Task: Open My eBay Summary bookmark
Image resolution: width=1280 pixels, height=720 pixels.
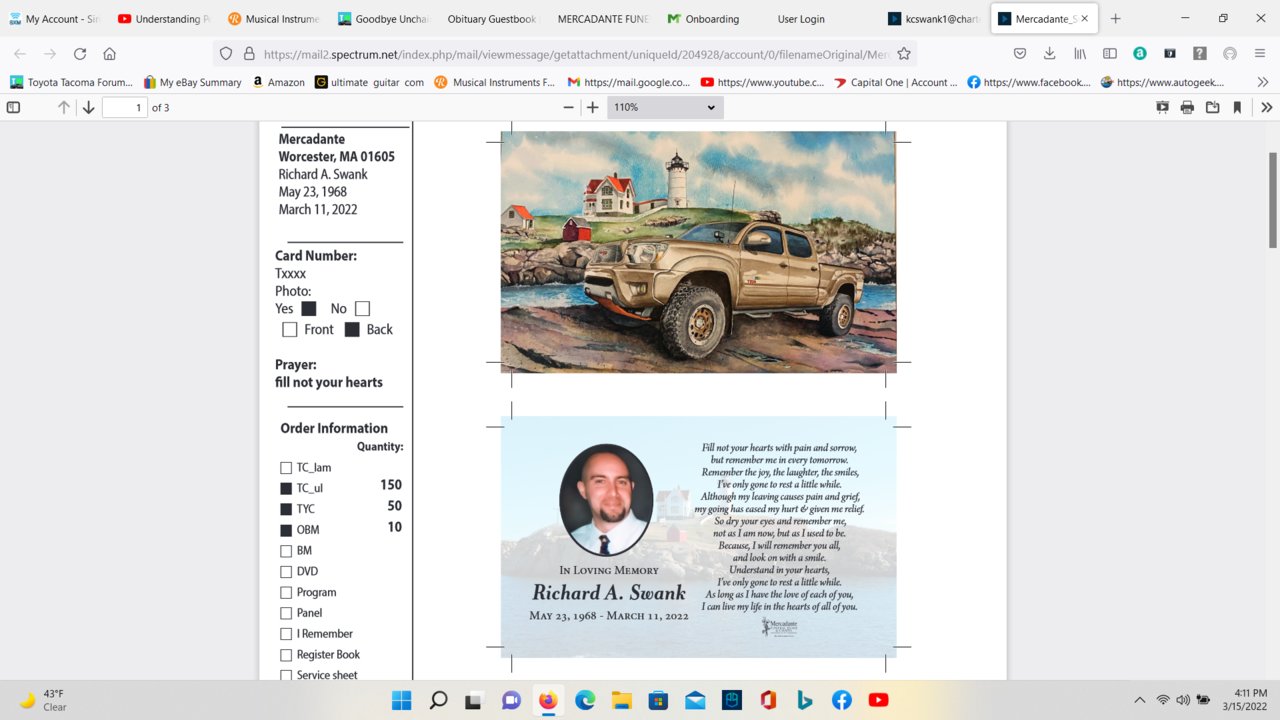Action: (193, 82)
